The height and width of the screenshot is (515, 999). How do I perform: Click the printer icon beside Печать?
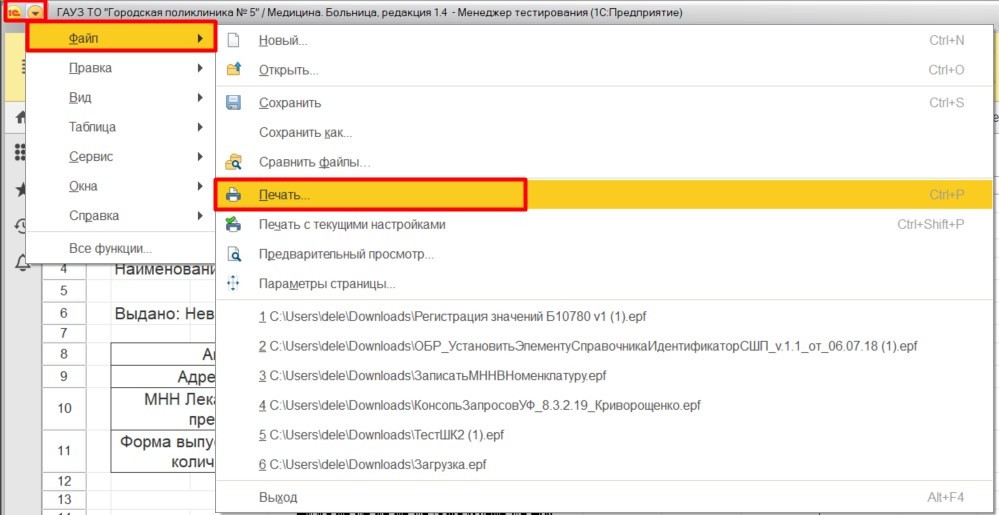click(234, 194)
